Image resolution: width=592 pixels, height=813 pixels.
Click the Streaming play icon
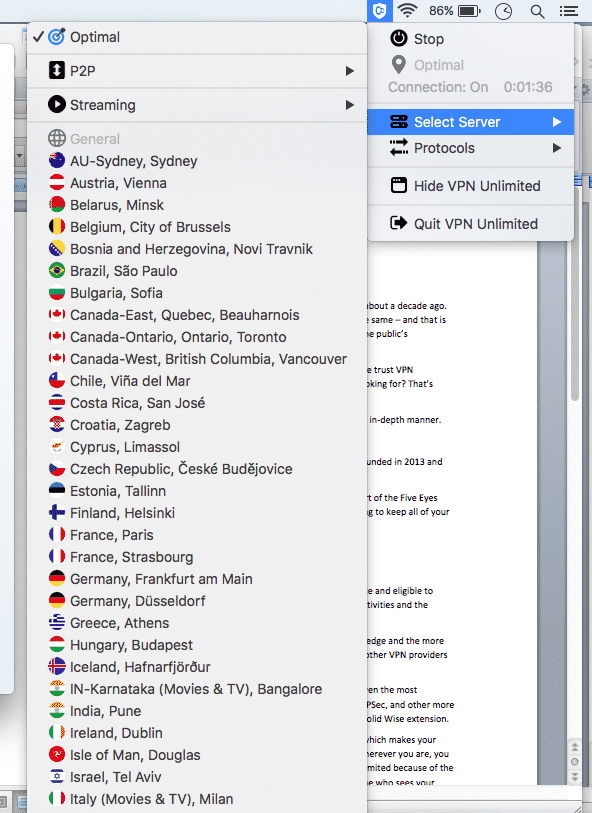point(57,104)
